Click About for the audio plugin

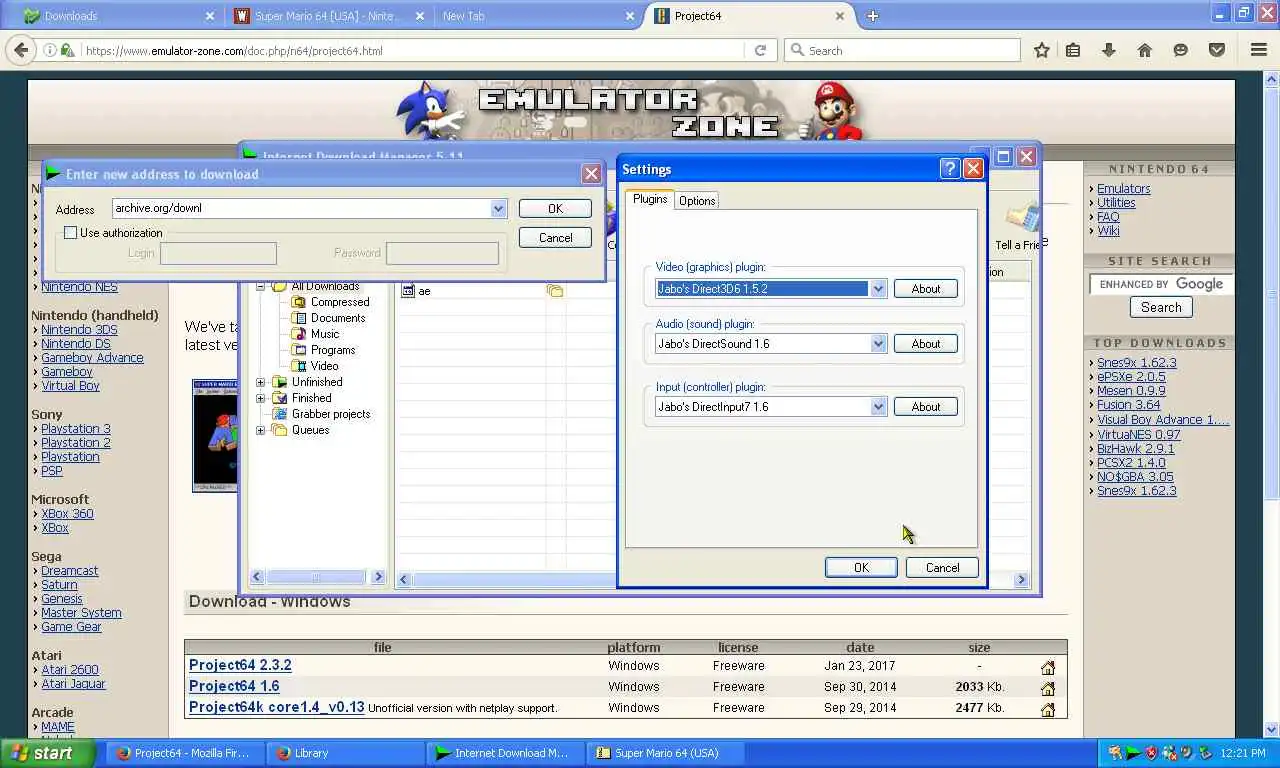click(x=926, y=344)
